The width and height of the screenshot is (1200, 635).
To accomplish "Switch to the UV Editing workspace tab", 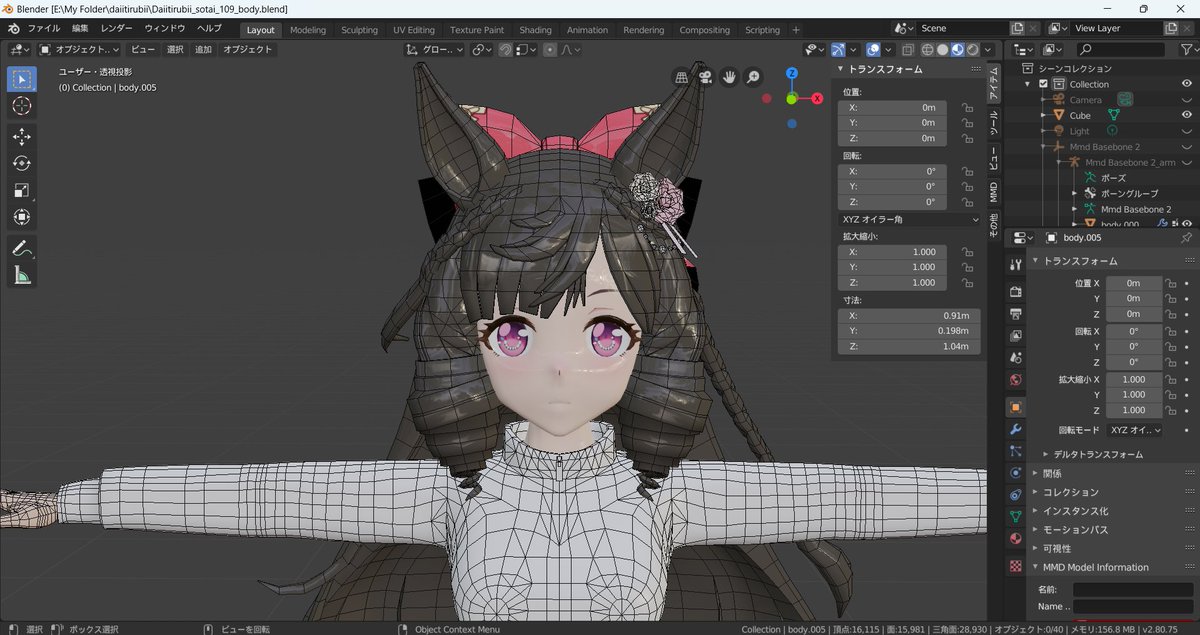I will [414, 30].
